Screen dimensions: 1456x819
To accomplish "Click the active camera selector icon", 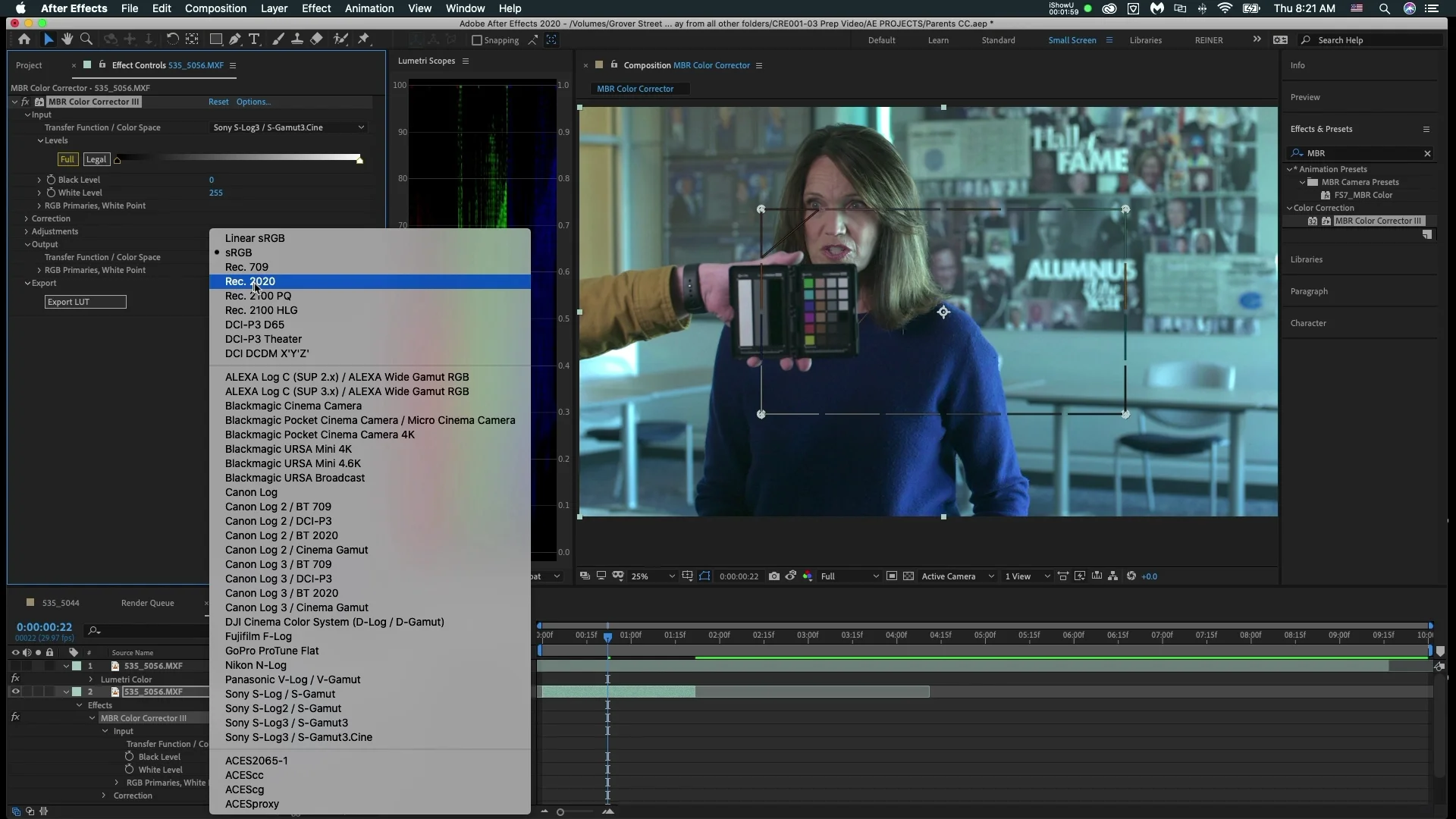I will tap(955, 576).
